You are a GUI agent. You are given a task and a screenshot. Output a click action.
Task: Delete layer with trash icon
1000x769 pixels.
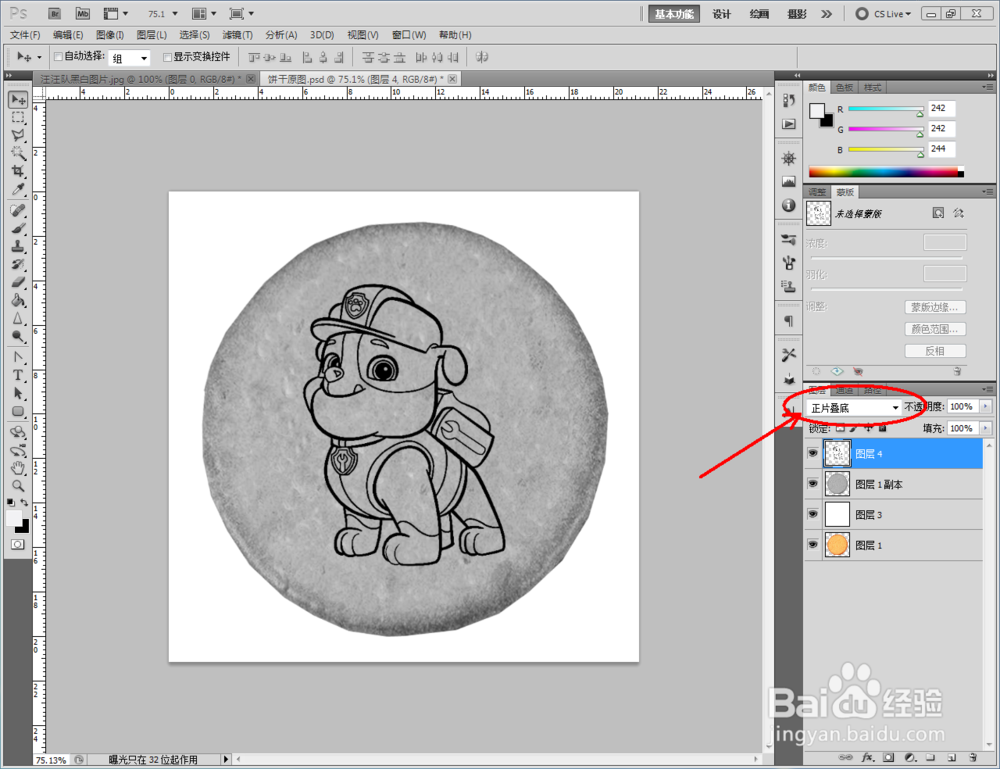point(973,758)
